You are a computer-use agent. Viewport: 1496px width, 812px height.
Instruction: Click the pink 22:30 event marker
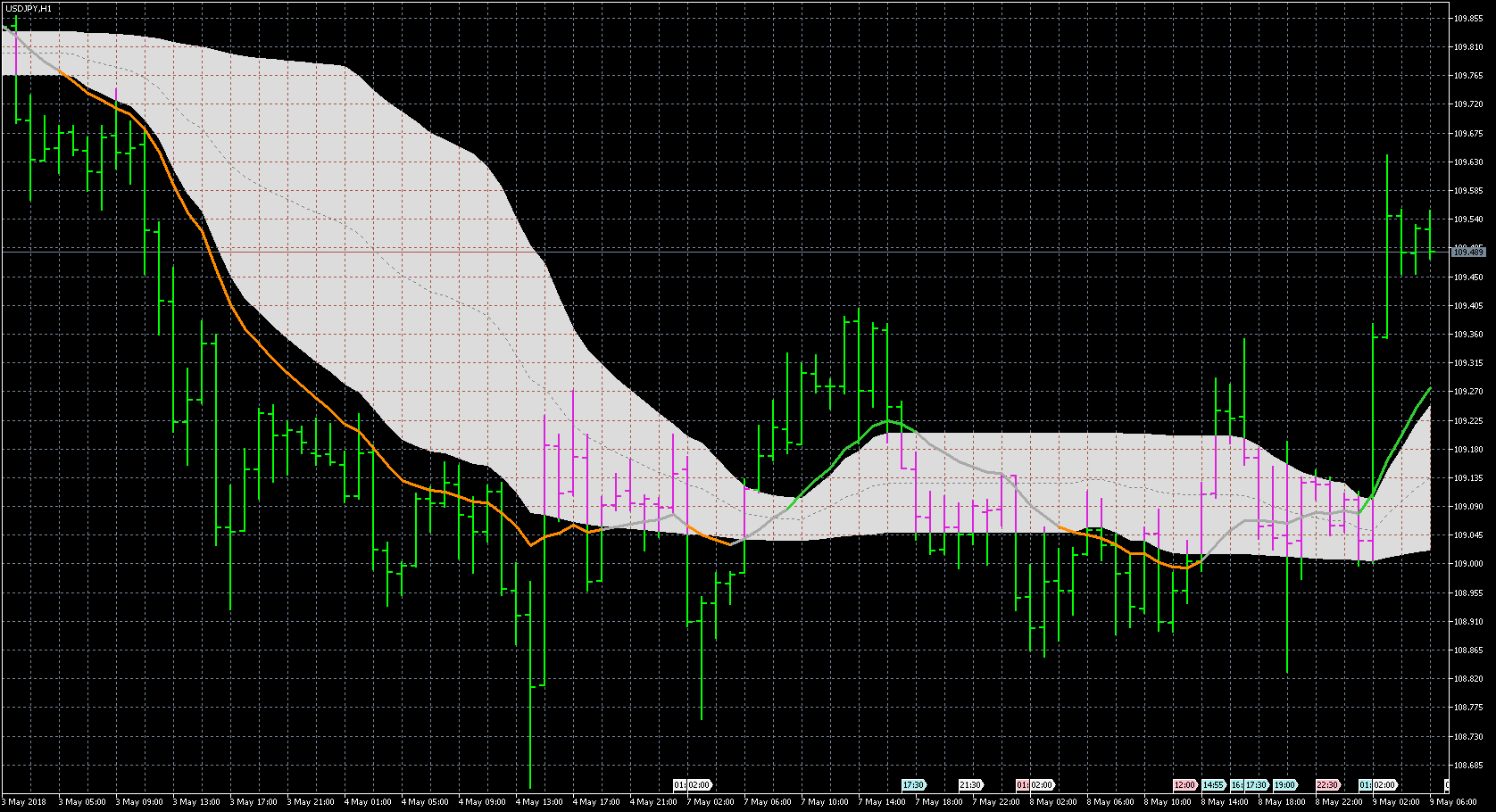point(1327,785)
